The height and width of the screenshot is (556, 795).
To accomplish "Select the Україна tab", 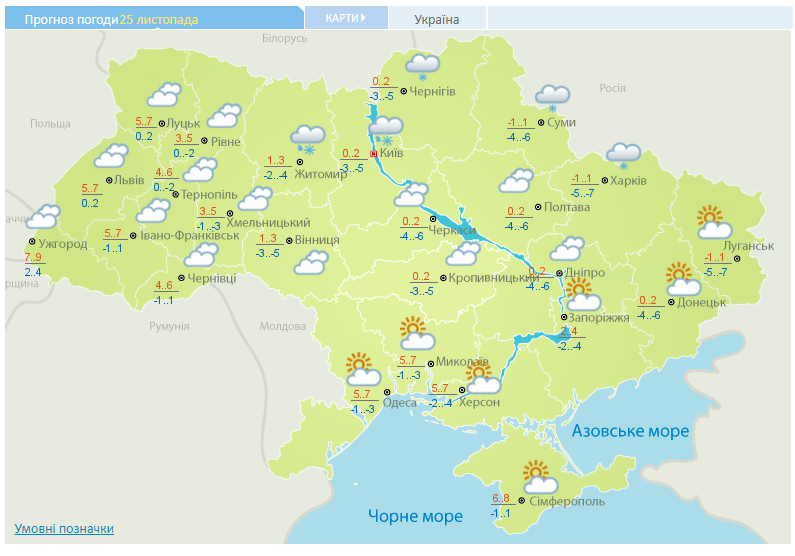I will (x=436, y=19).
